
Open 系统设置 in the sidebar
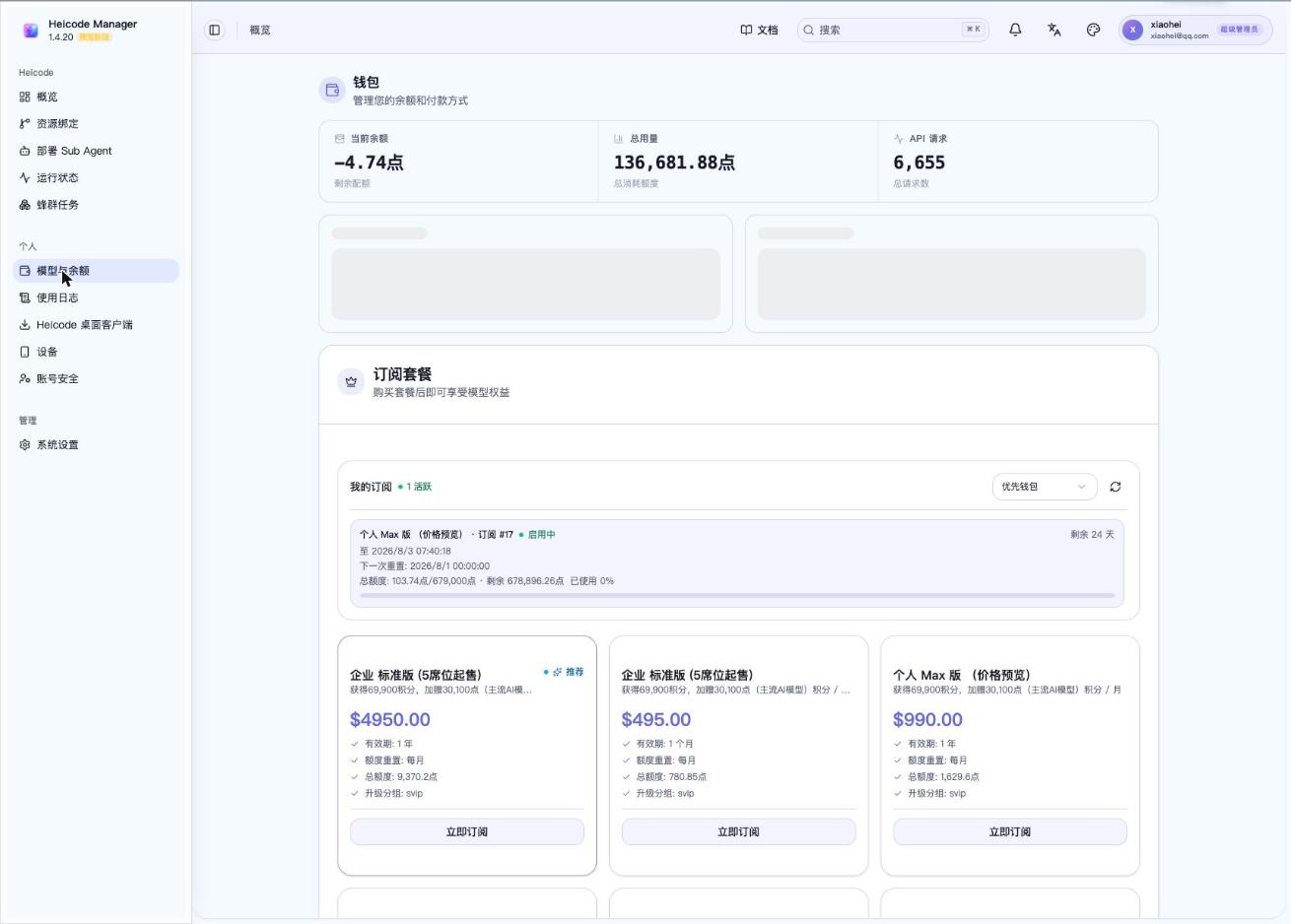point(96,444)
